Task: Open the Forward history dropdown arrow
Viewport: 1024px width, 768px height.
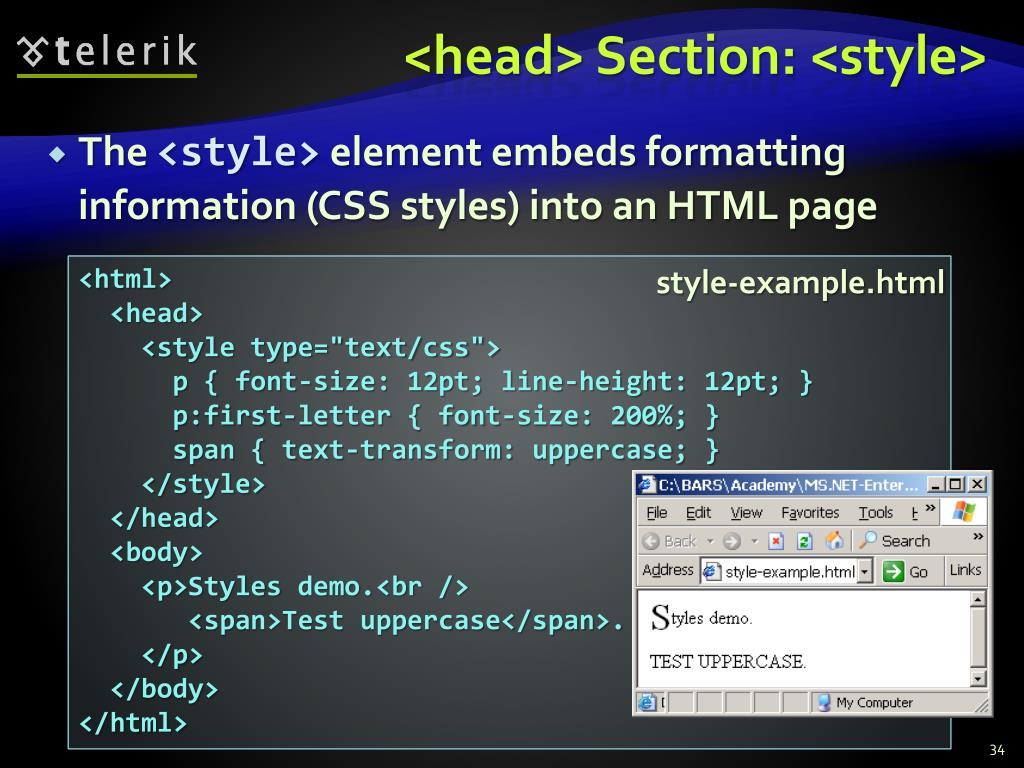Action: [x=754, y=541]
